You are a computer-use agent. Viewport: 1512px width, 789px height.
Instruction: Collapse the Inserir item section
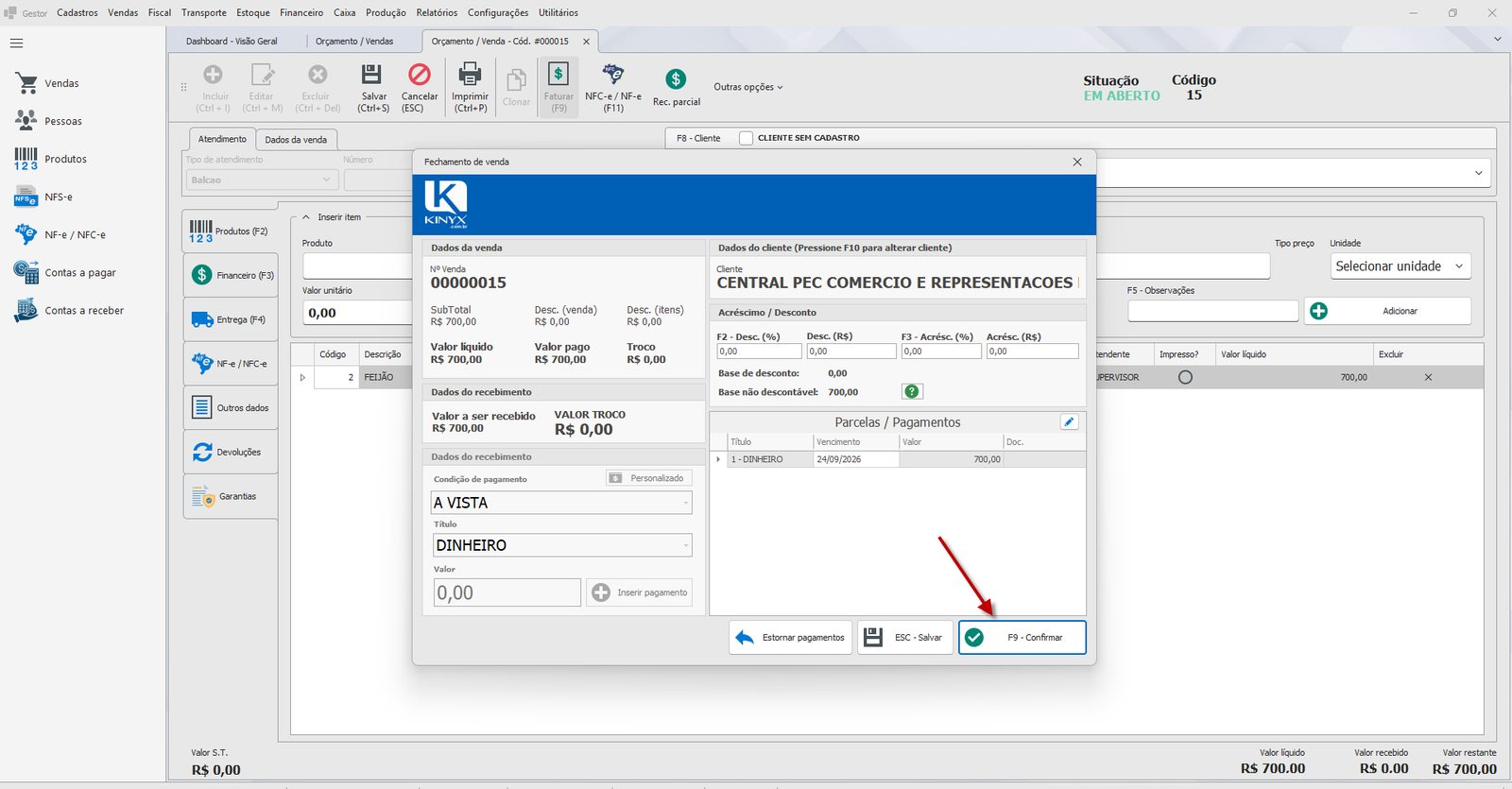click(306, 217)
